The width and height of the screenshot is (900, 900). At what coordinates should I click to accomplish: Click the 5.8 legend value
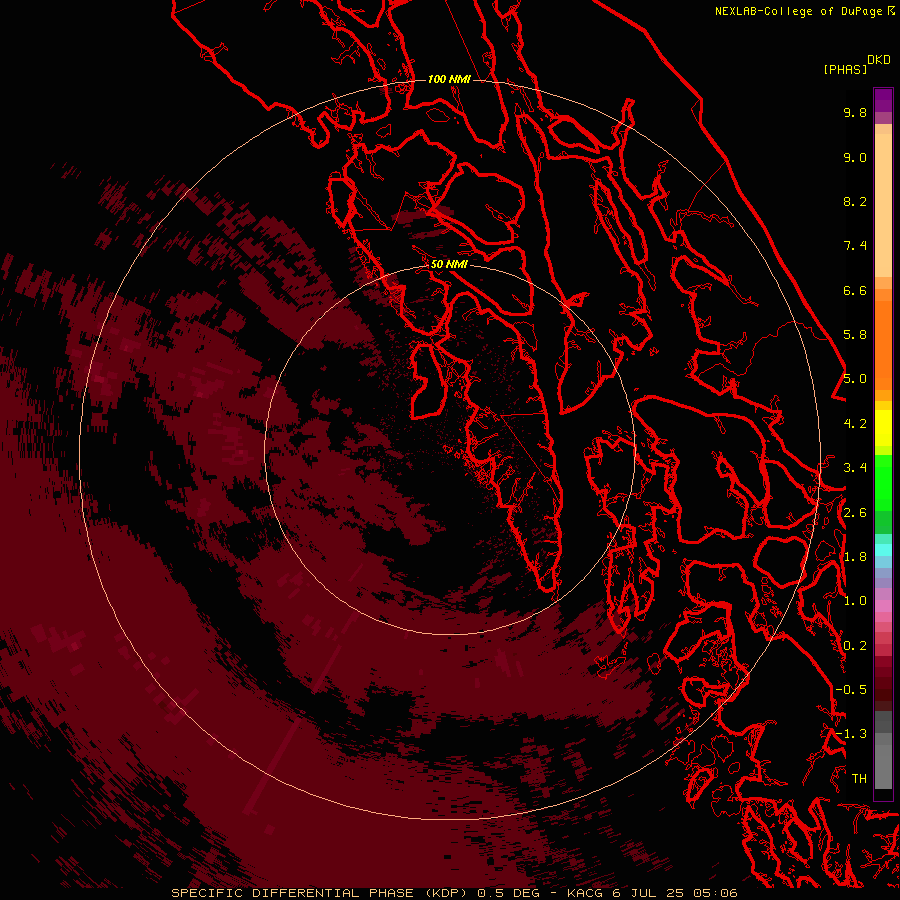point(855,335)
